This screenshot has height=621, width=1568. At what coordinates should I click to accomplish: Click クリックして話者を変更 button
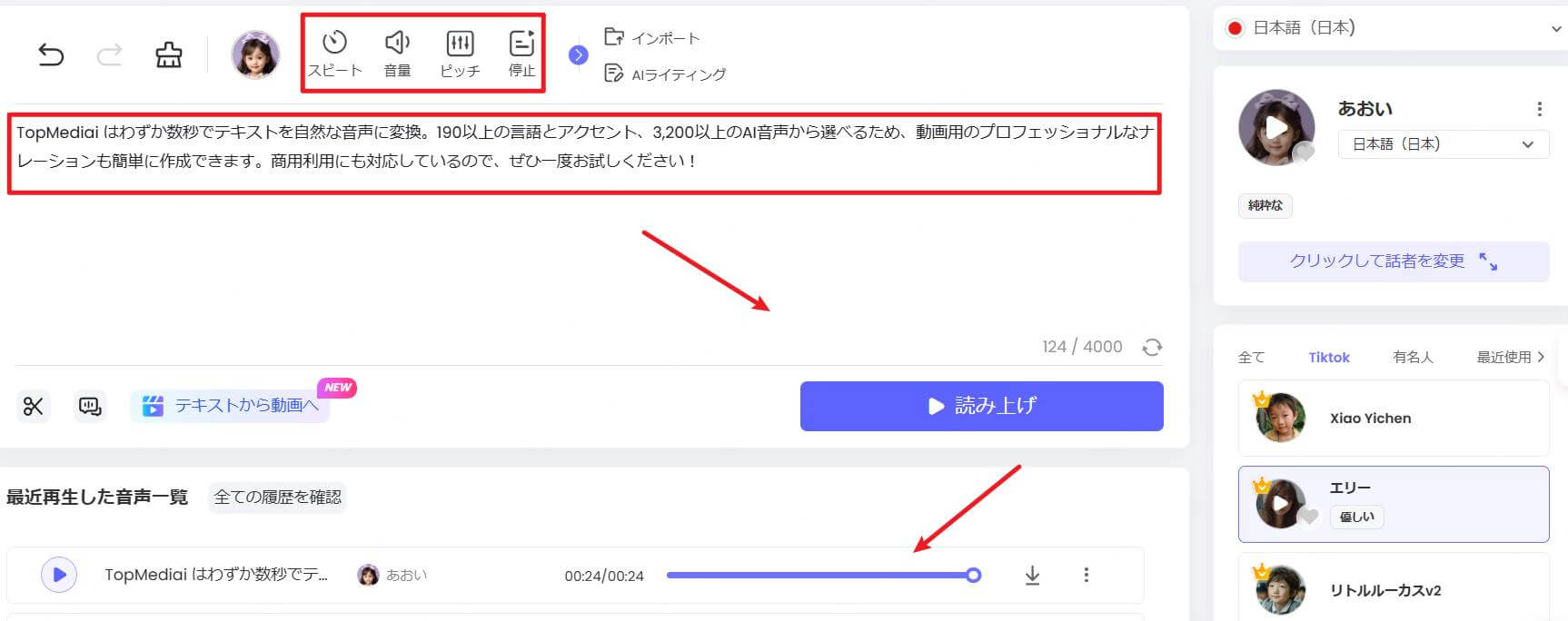pos(1394,261)
